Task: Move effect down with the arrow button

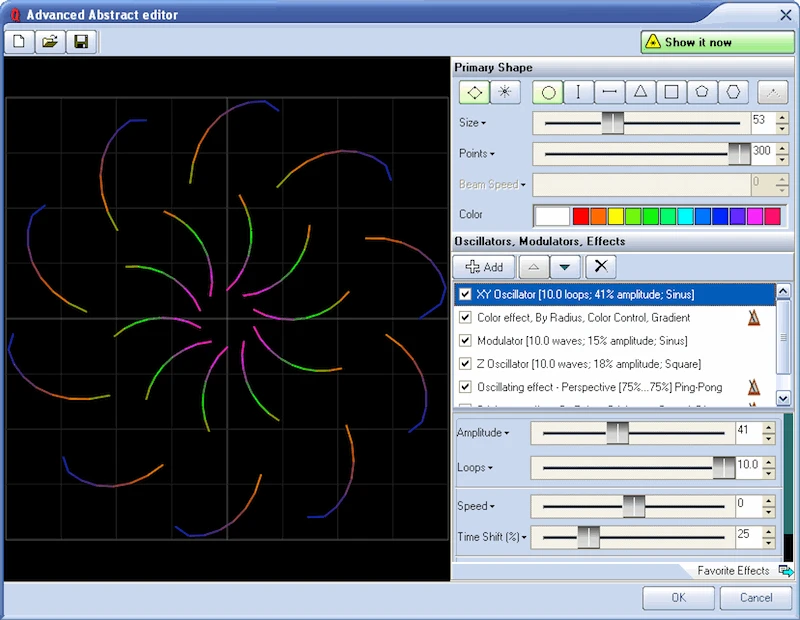Action: click(x=565, y=267)
